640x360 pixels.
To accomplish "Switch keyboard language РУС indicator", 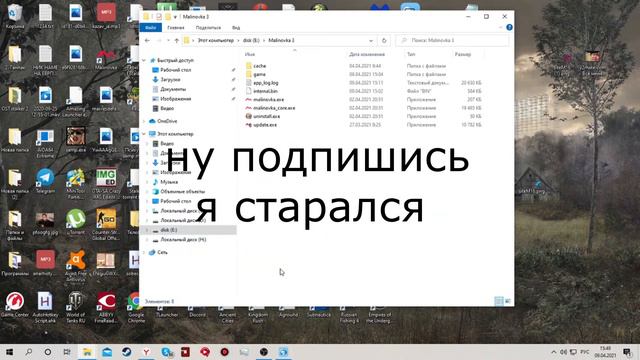I will pyautogui.click(x=585, y=352).
